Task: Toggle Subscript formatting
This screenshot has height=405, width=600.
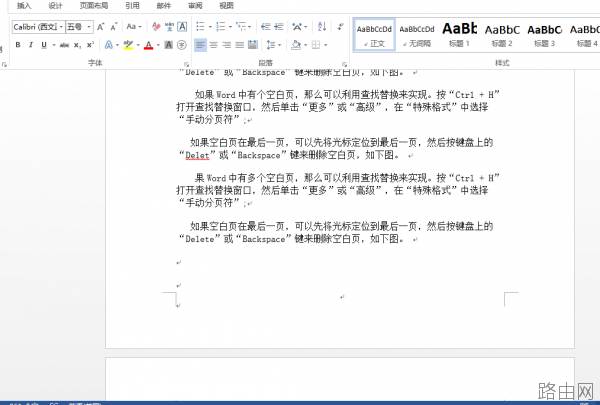Action: 77,45
